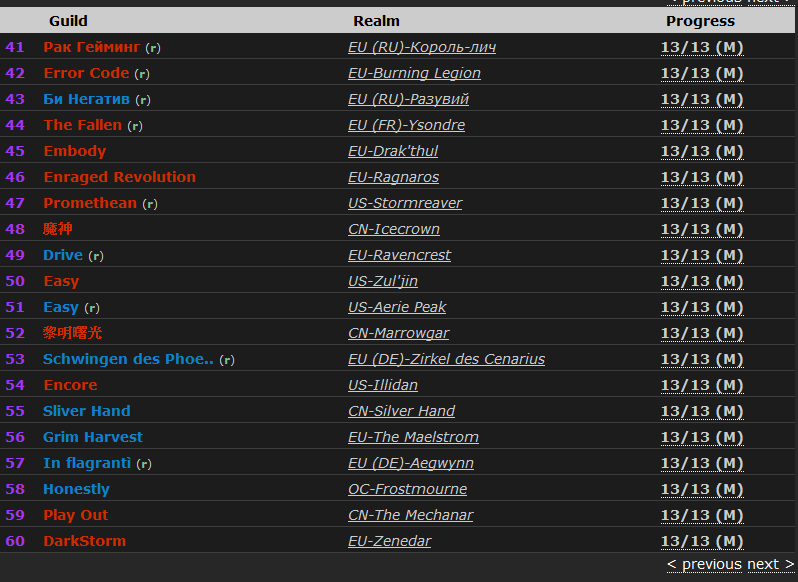Open the US-Aerie Peak realm link
Image resolution: width=798 pixels, height=582 pixels.
pyautogui.click(x=397, y=307)
